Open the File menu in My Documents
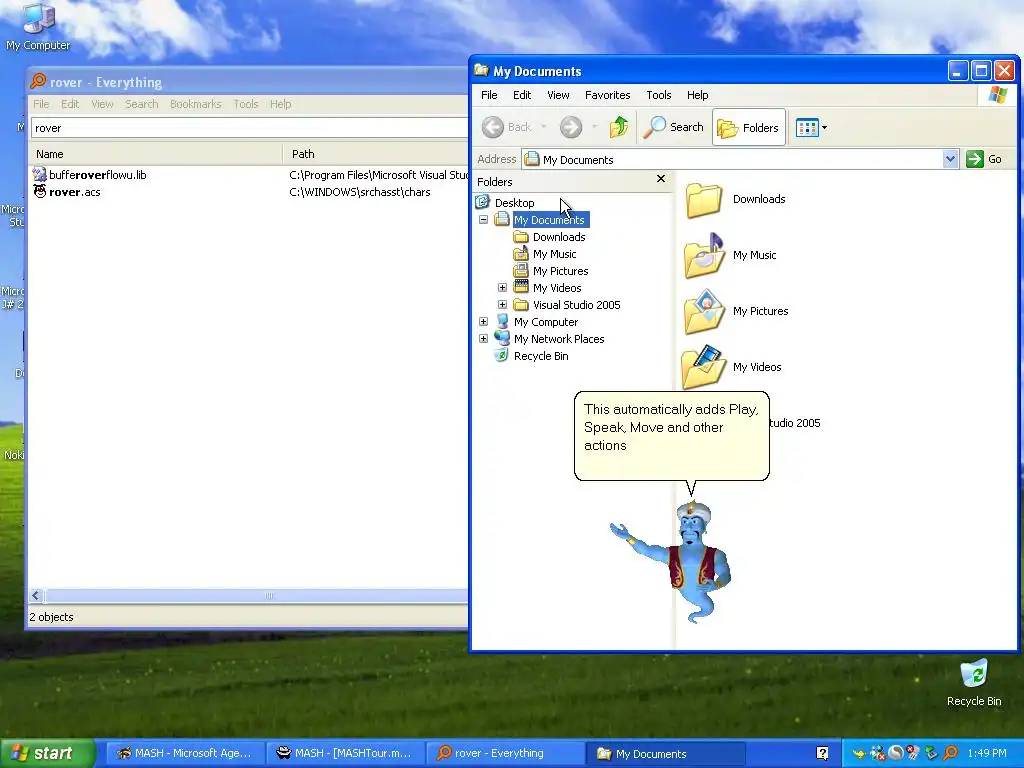 [489, 95]
